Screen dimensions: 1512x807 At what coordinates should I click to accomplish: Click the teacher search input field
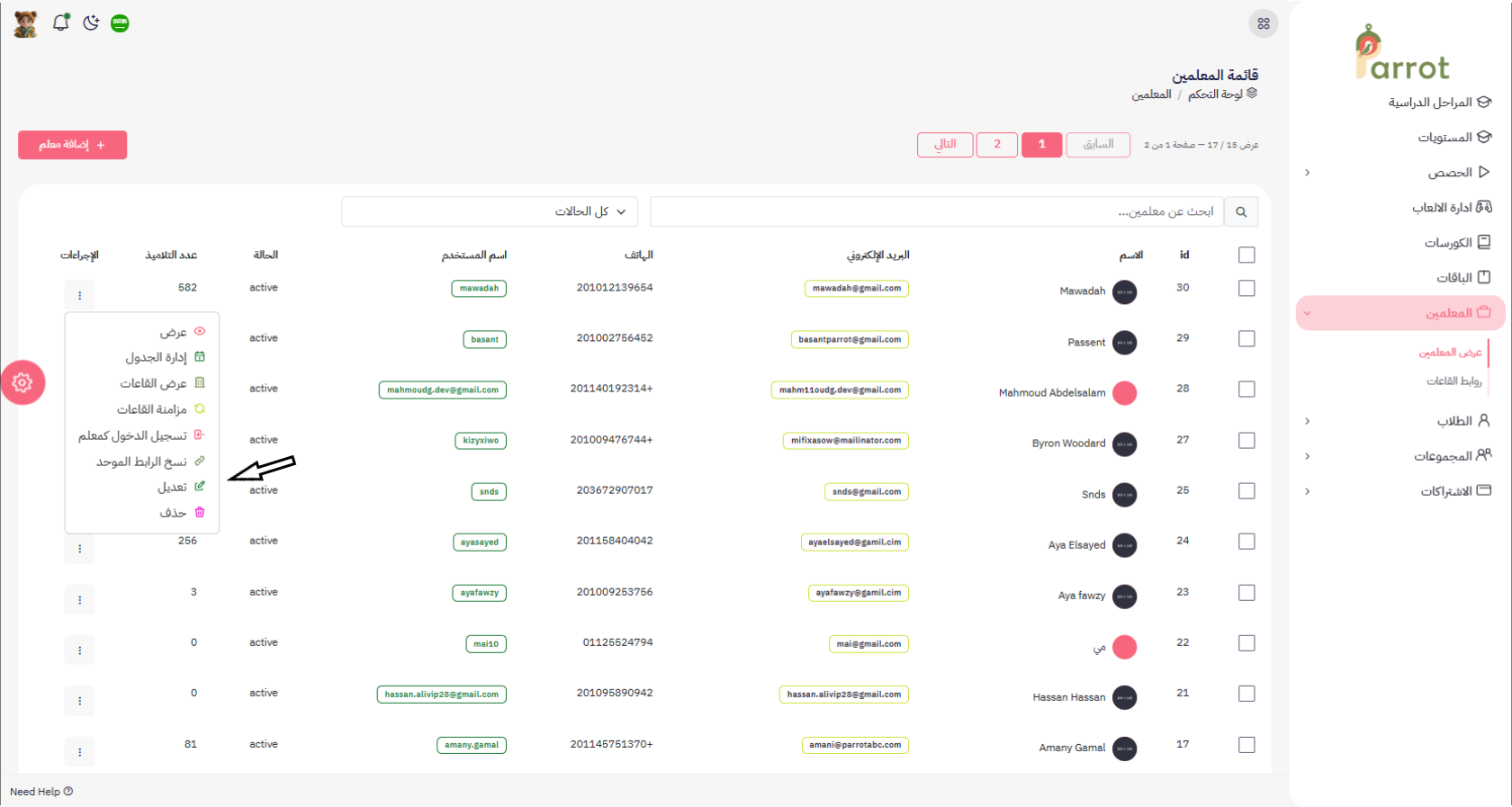[936, 212]
